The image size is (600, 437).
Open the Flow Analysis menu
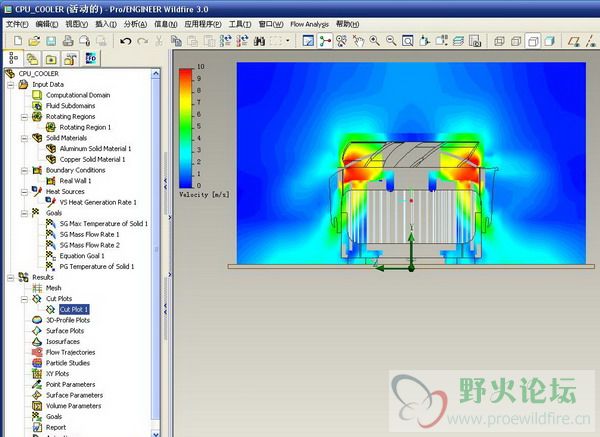tap(309, 24)
